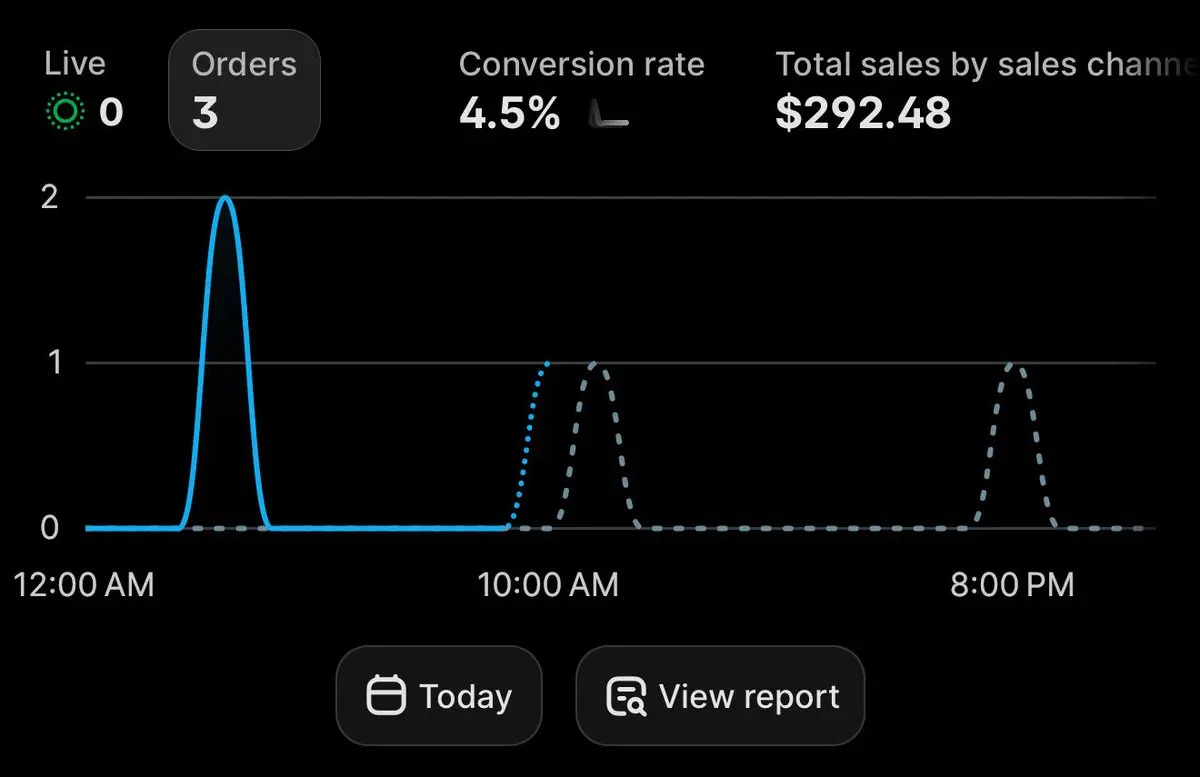Click the Orders count number 3
The width and height of the screenshot is (1200, 777).
pos(205,114)
